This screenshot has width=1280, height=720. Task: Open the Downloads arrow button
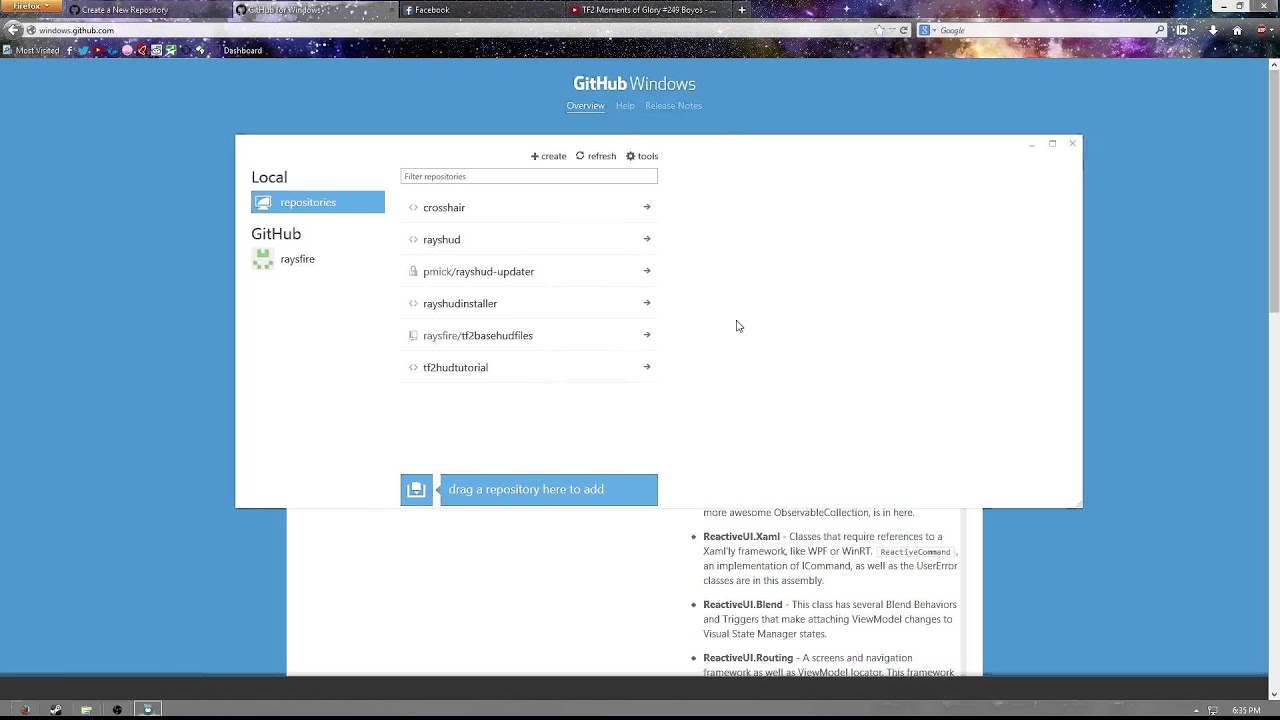[1213, 30]
